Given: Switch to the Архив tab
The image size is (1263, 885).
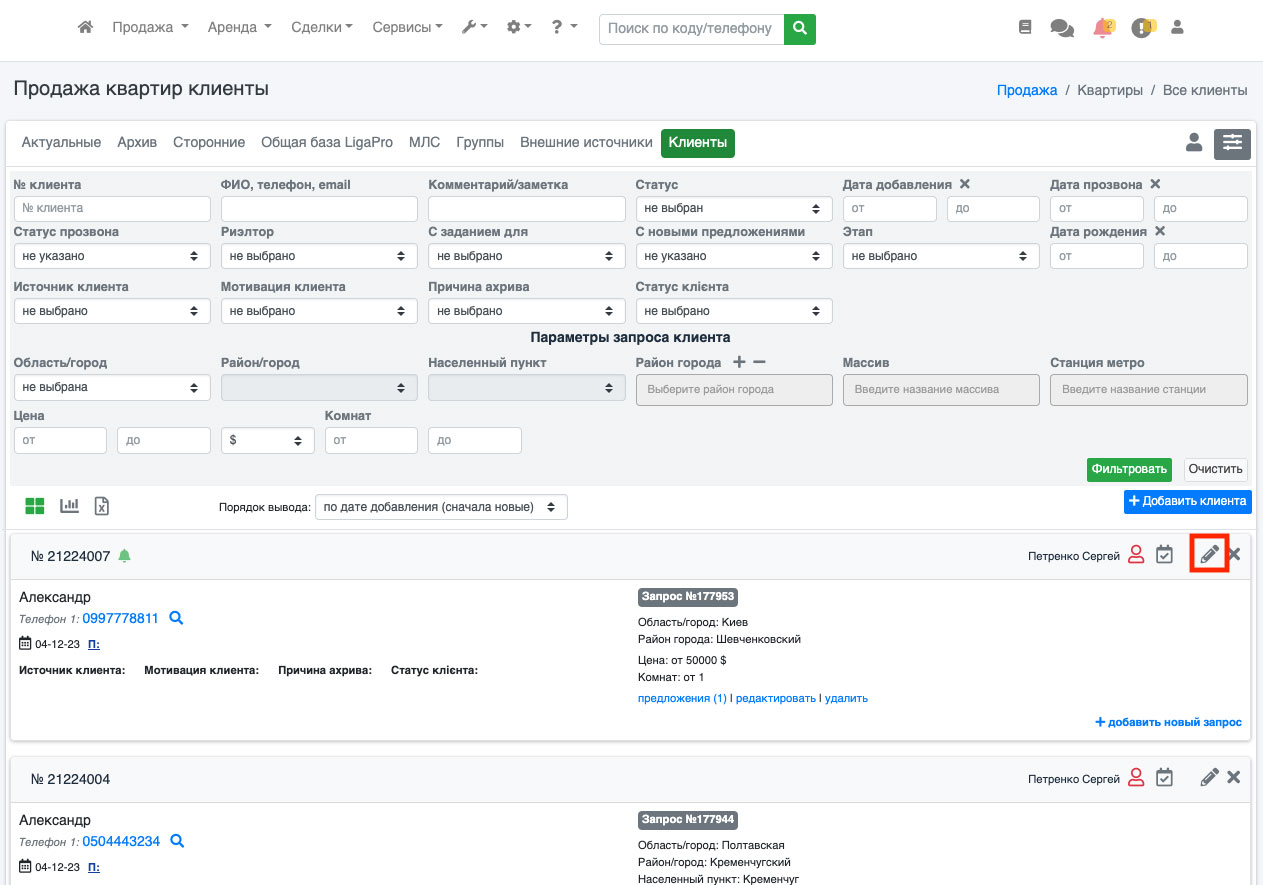Looking at the screenshot, I should point(137,142).
